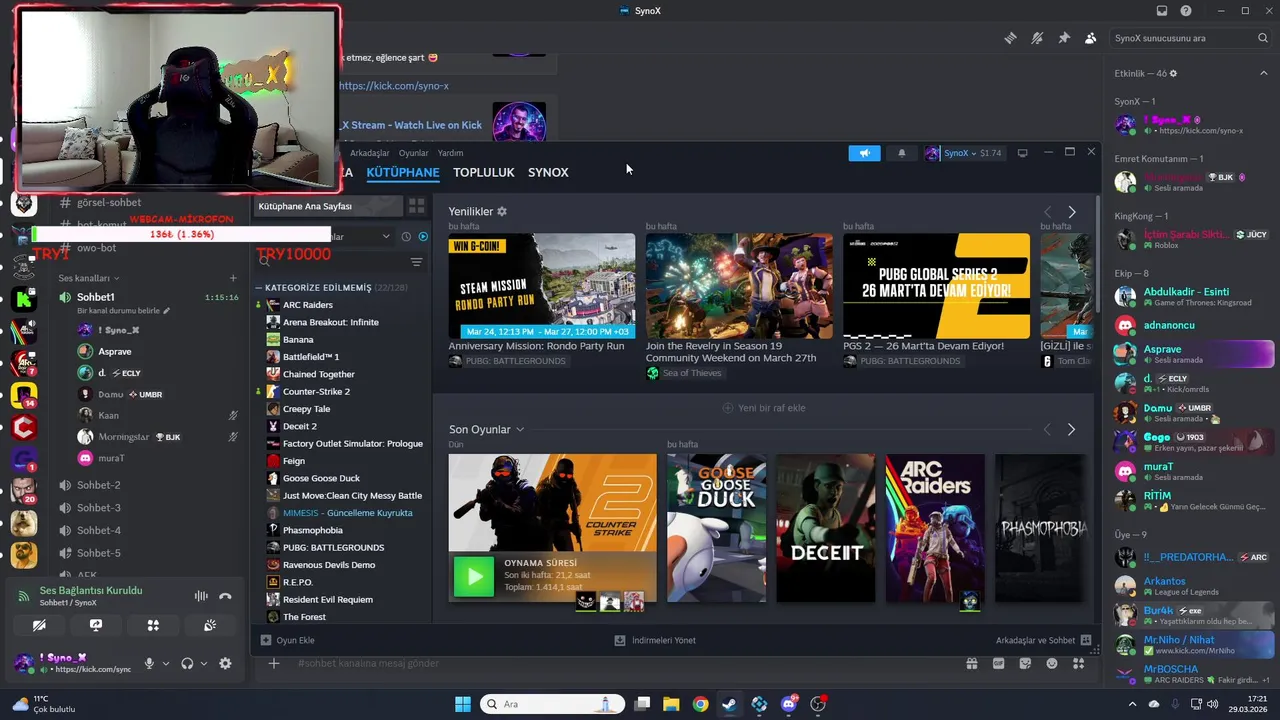Click Discord message attachment plus button
The height and width of the screenshot is (720, 1280).
click(x=273, y=663)
